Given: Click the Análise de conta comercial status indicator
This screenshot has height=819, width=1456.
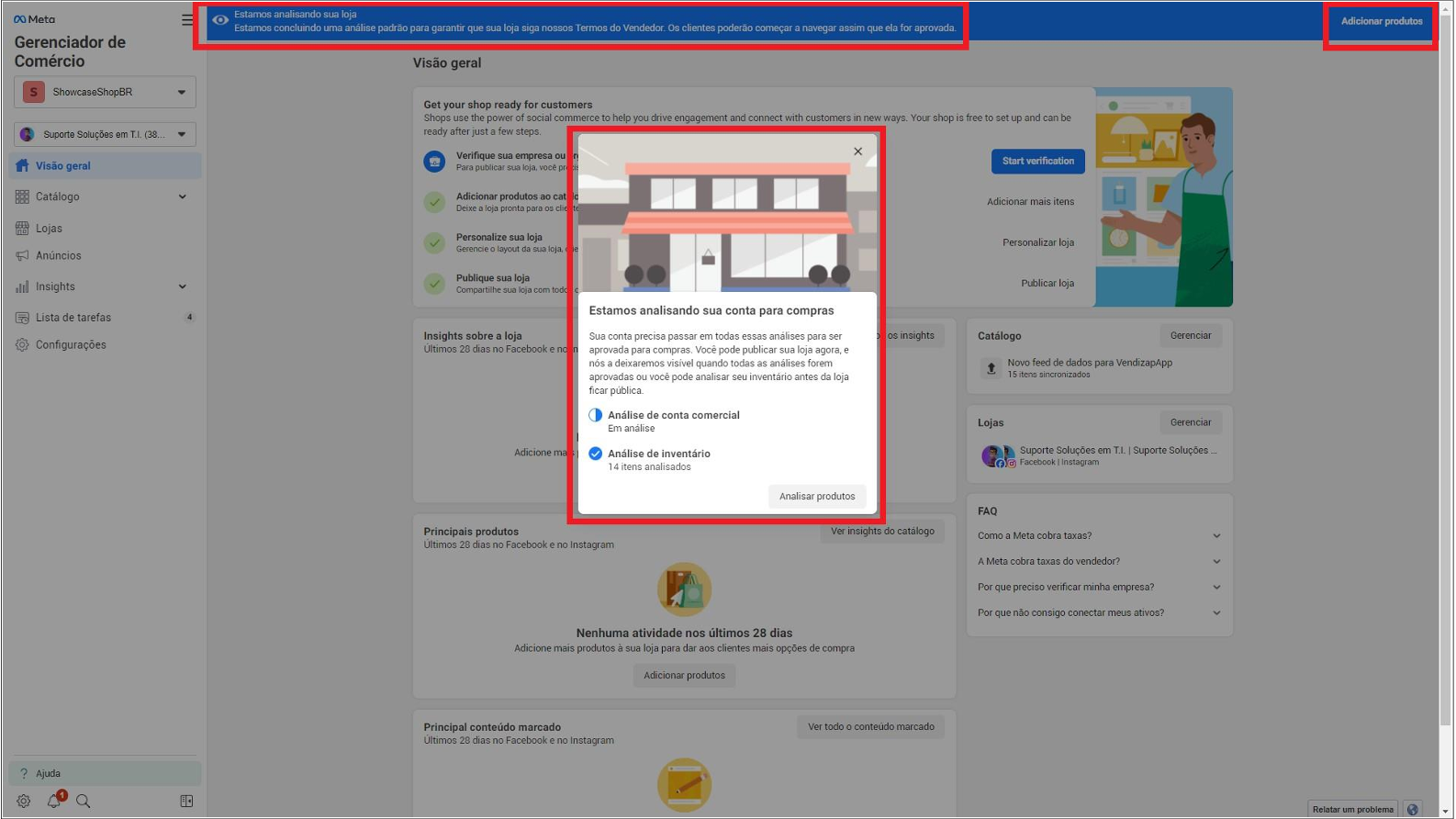Looking at the screenshot, I should 596,415.
